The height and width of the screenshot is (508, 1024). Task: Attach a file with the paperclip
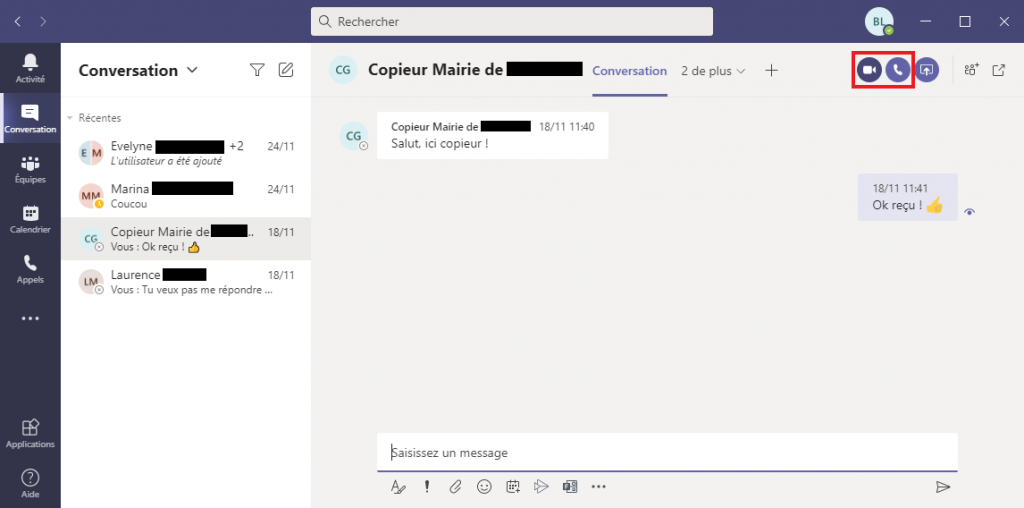455,486
